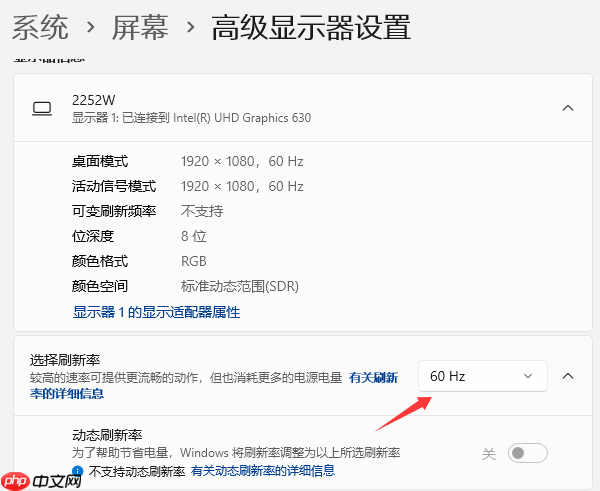Click the RGB color format value

pos(194,261)
